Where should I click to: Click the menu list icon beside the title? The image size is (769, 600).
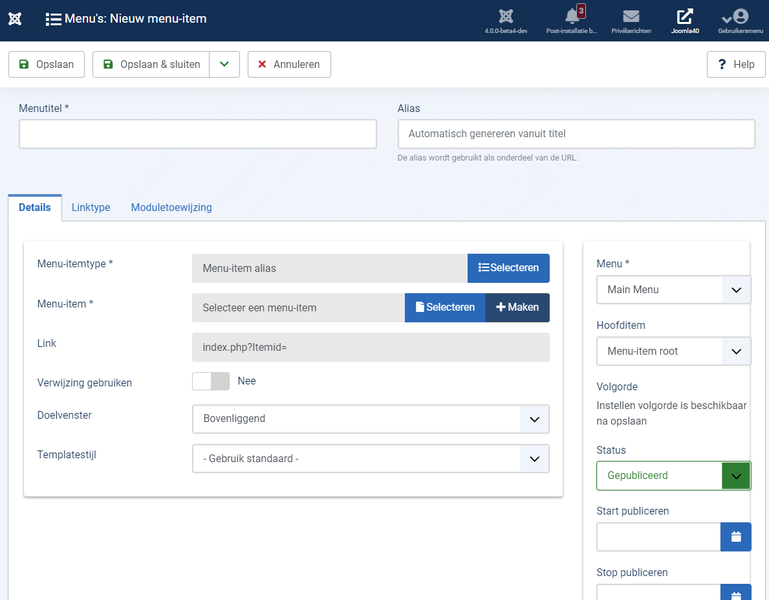(53, 19)
